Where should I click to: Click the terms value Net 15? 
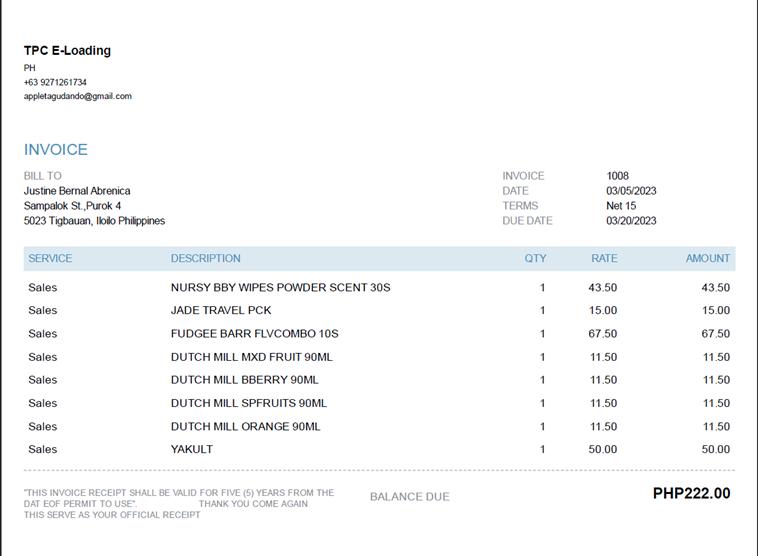(621, 206)
